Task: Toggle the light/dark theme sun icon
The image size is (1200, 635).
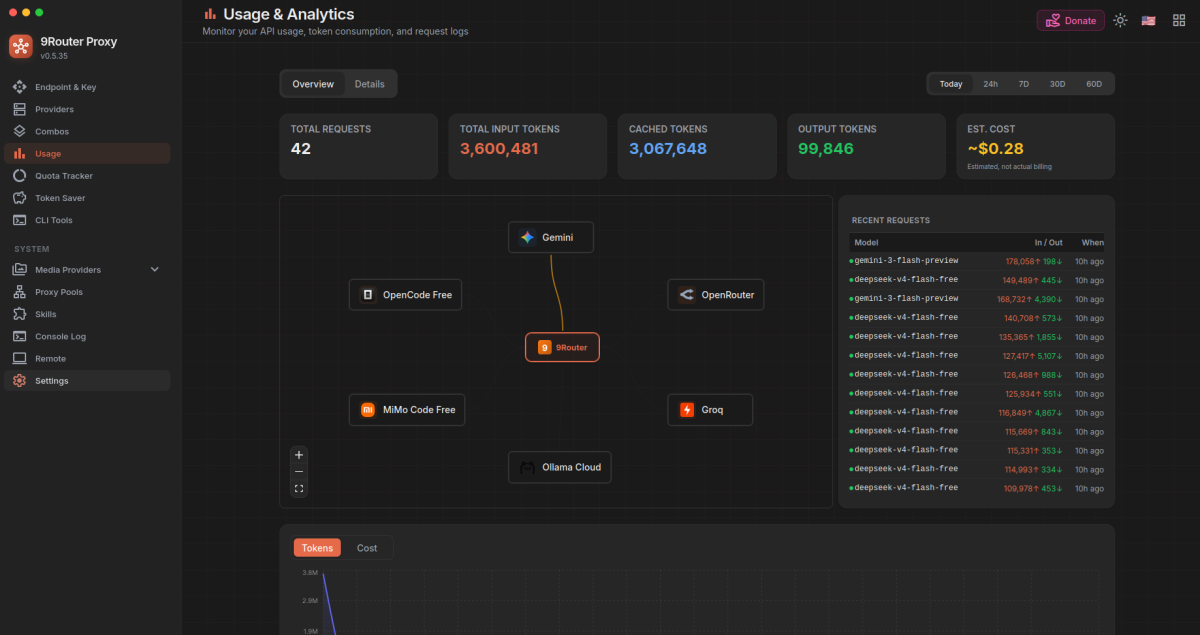Action: [x=1120, y=20]
